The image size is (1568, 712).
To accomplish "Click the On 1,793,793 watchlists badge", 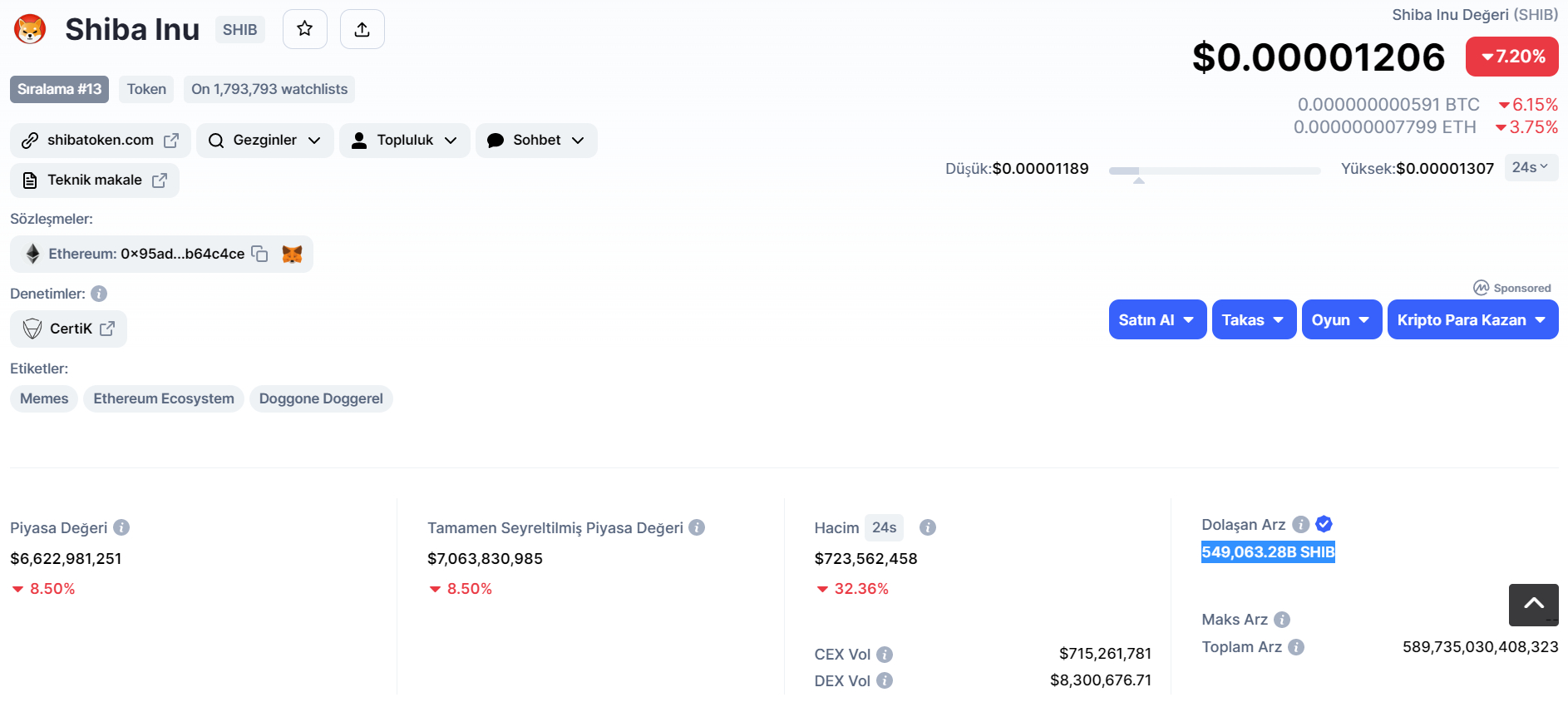I will 269,89.
